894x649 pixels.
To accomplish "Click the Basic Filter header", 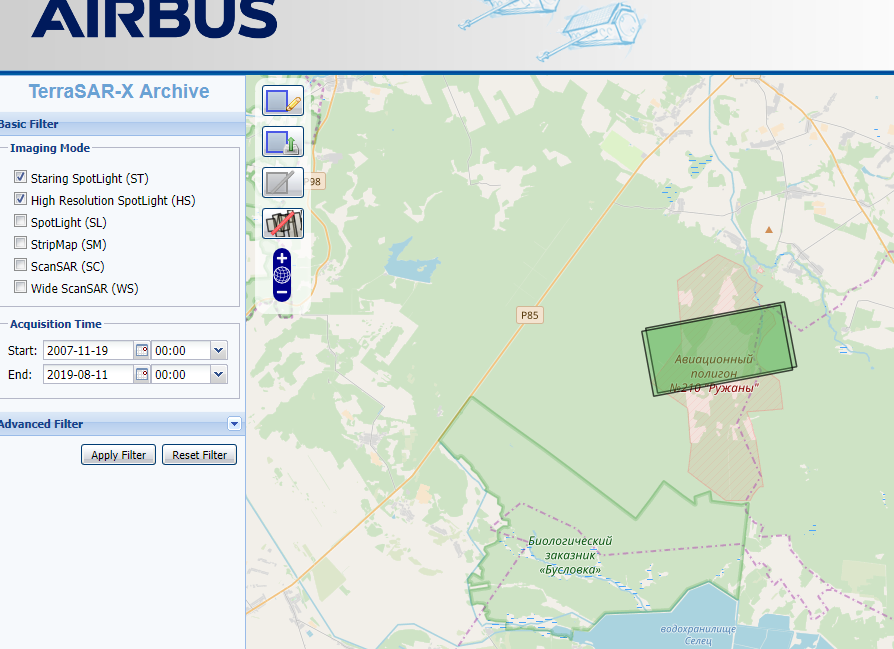I will 123,124.
